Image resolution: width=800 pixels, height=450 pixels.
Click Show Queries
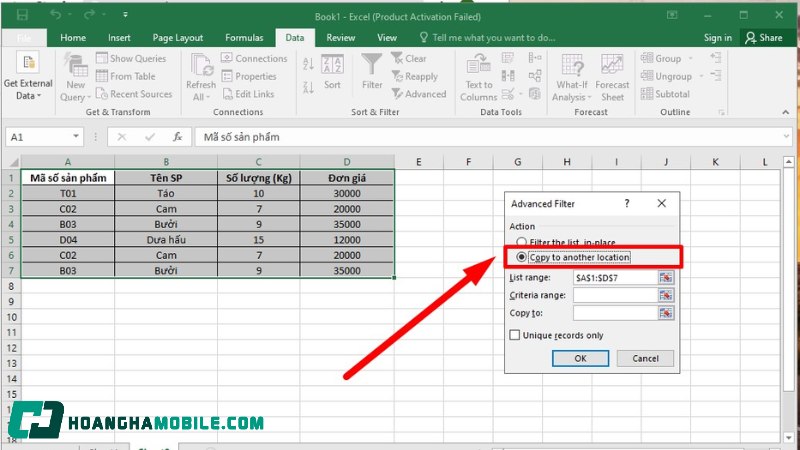(x=131, y=58)
